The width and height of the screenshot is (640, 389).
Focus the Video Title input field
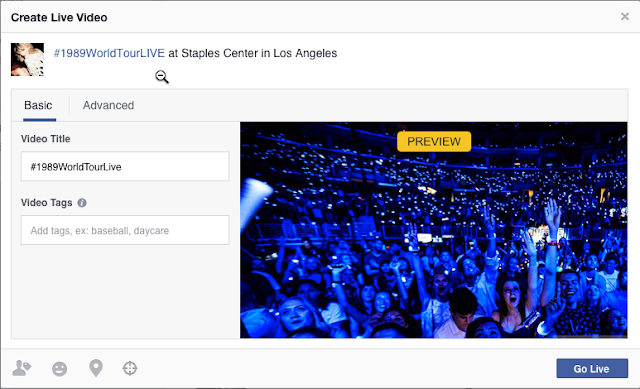(x=125, y=167)
